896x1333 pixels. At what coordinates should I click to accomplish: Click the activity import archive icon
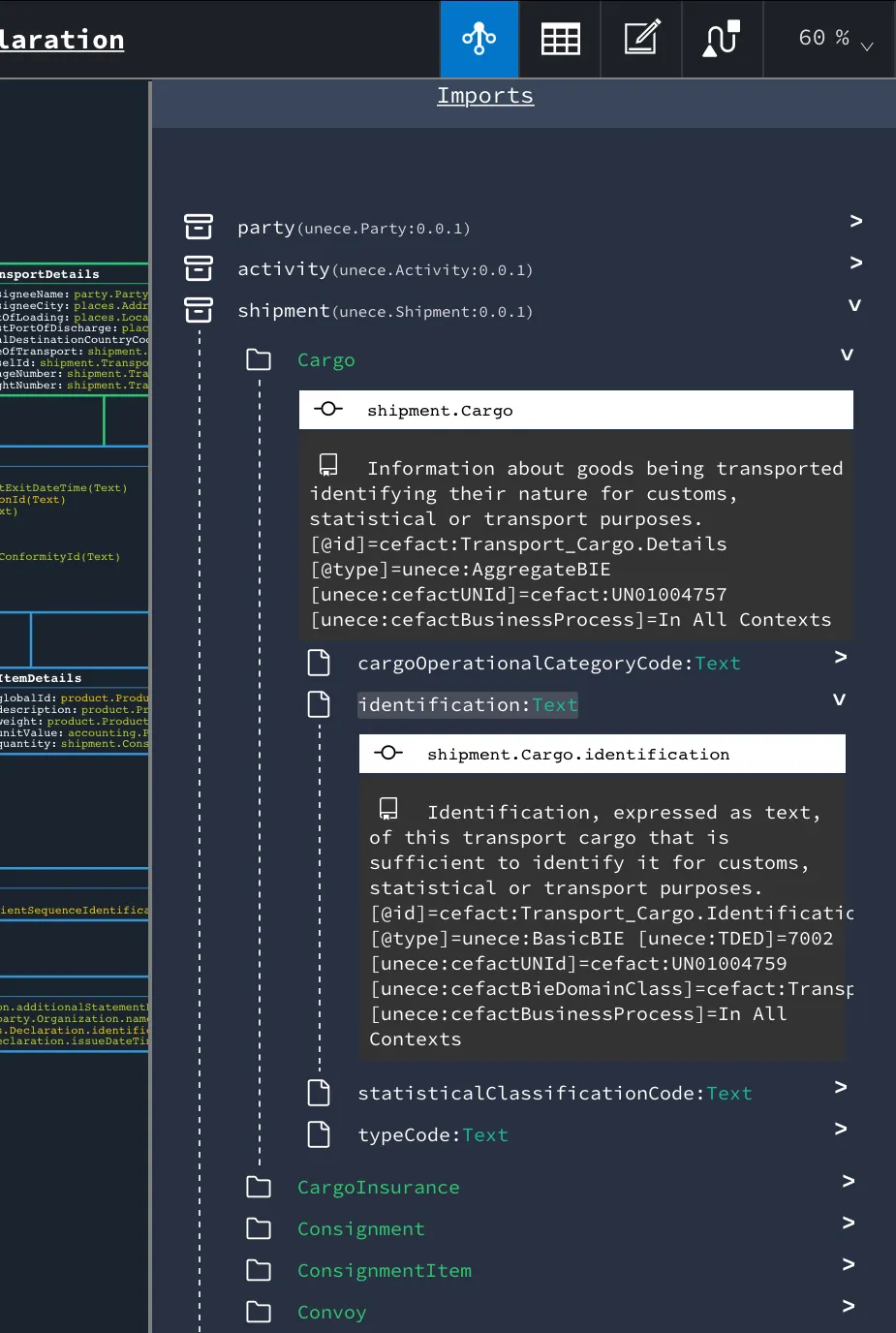pyautogui.click(x=199, y=268)
